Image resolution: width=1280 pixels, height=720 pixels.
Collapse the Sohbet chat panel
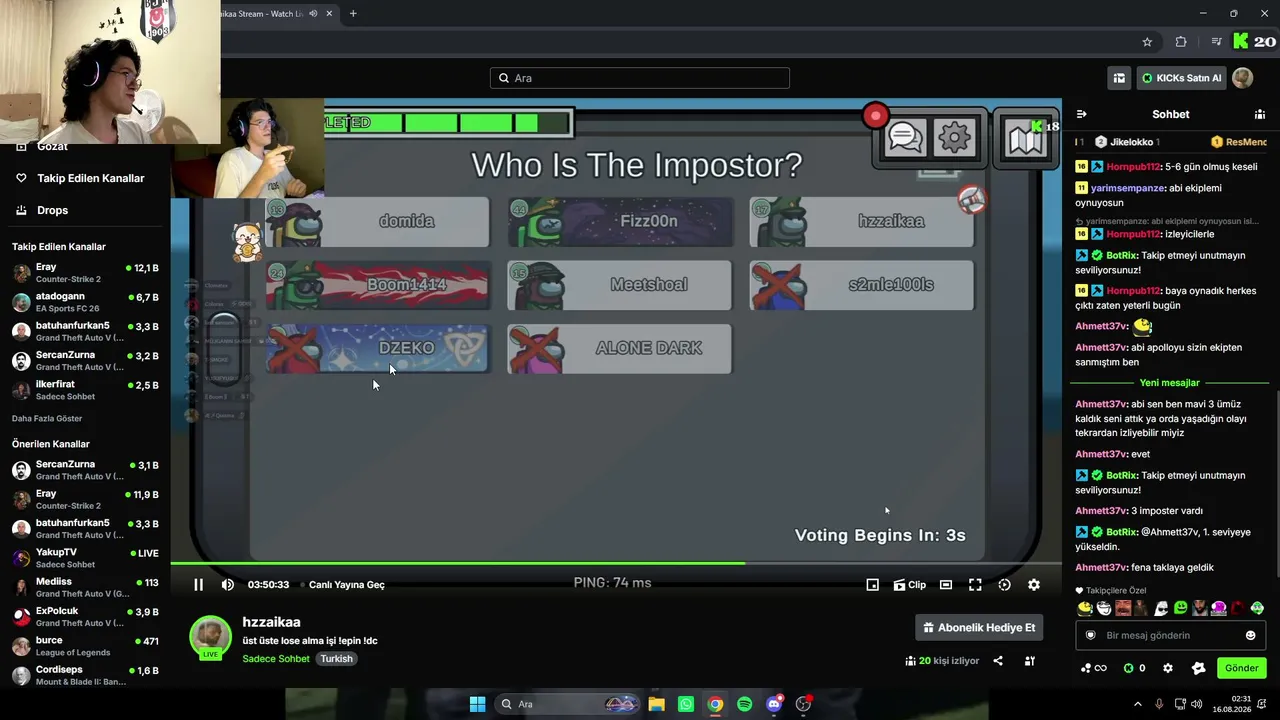pyautogui.click(x=1081, y=114)
